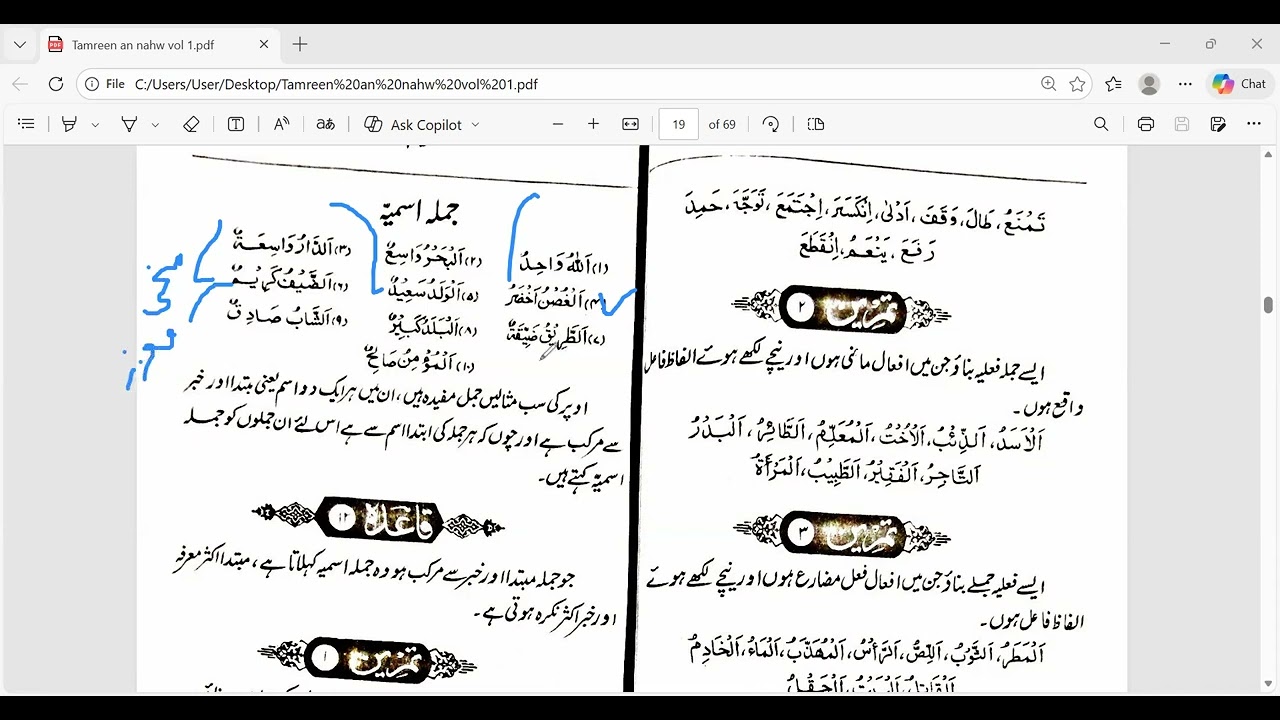Select the Tamreen an nahw vol 1.pdf tab
Image resolution: width=1280 pixels, height=720 pixels.
coord(158,45)
